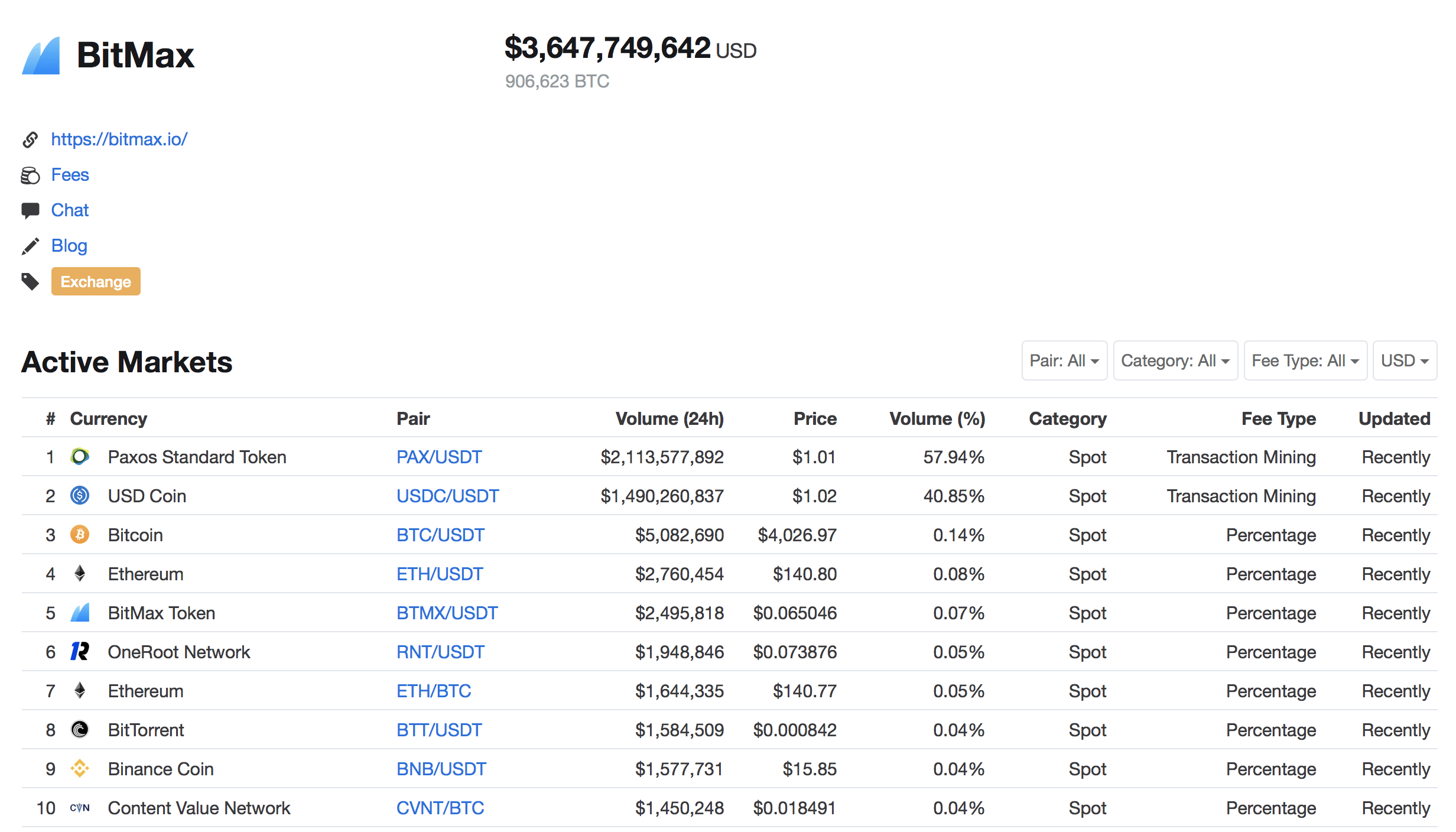Click the USD Coin currency name
Image resolution: width=1456 pixels, height=832 pixels.
(147, 496)
